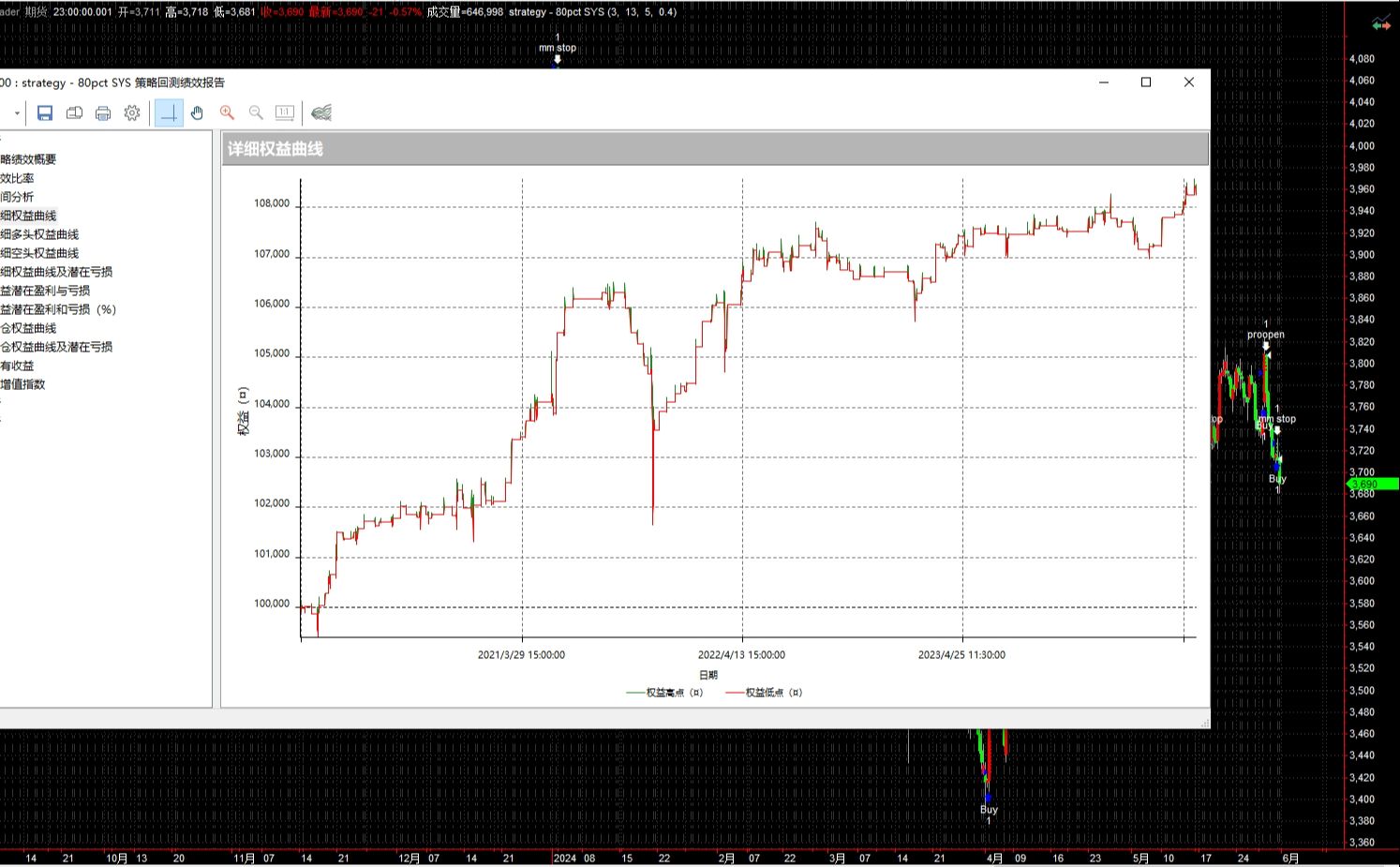Zoom in on the equity chart

227,113
